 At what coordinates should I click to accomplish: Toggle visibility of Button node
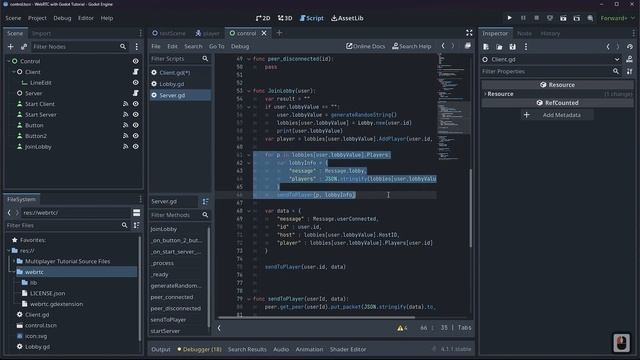[x=136, y=125]
